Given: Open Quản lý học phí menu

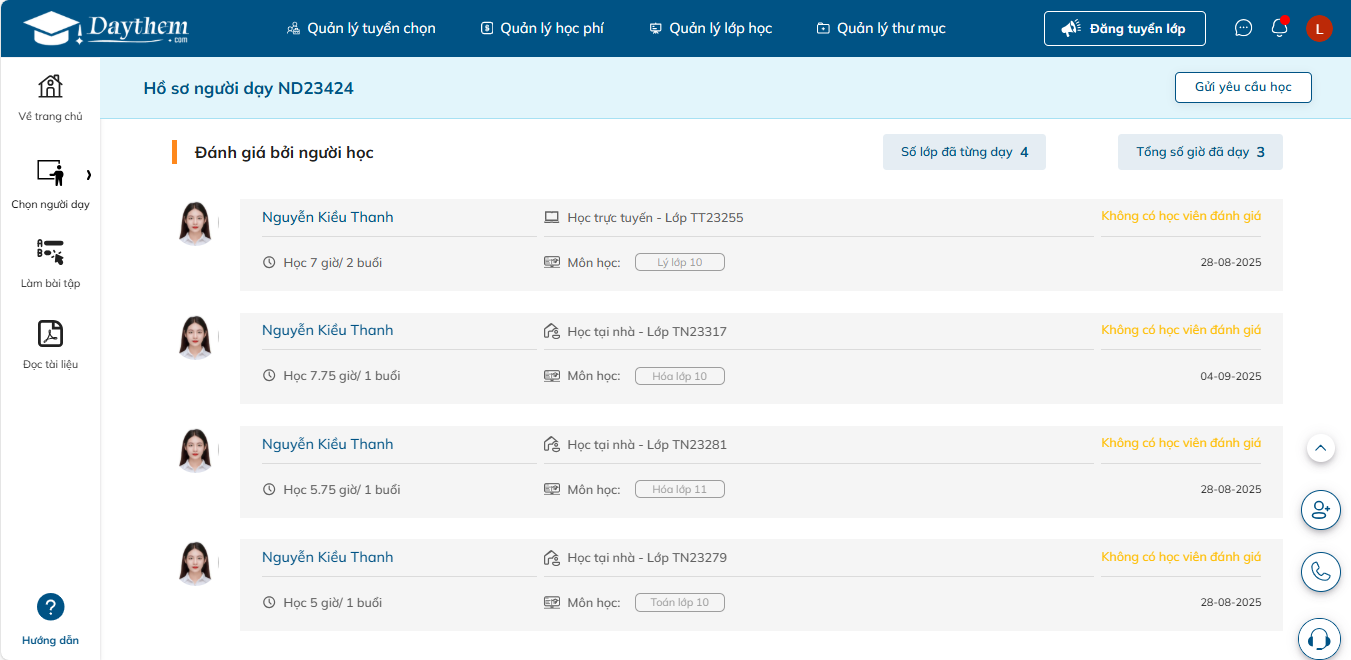Looking at the screenshot, I should [x=542, y=28].
